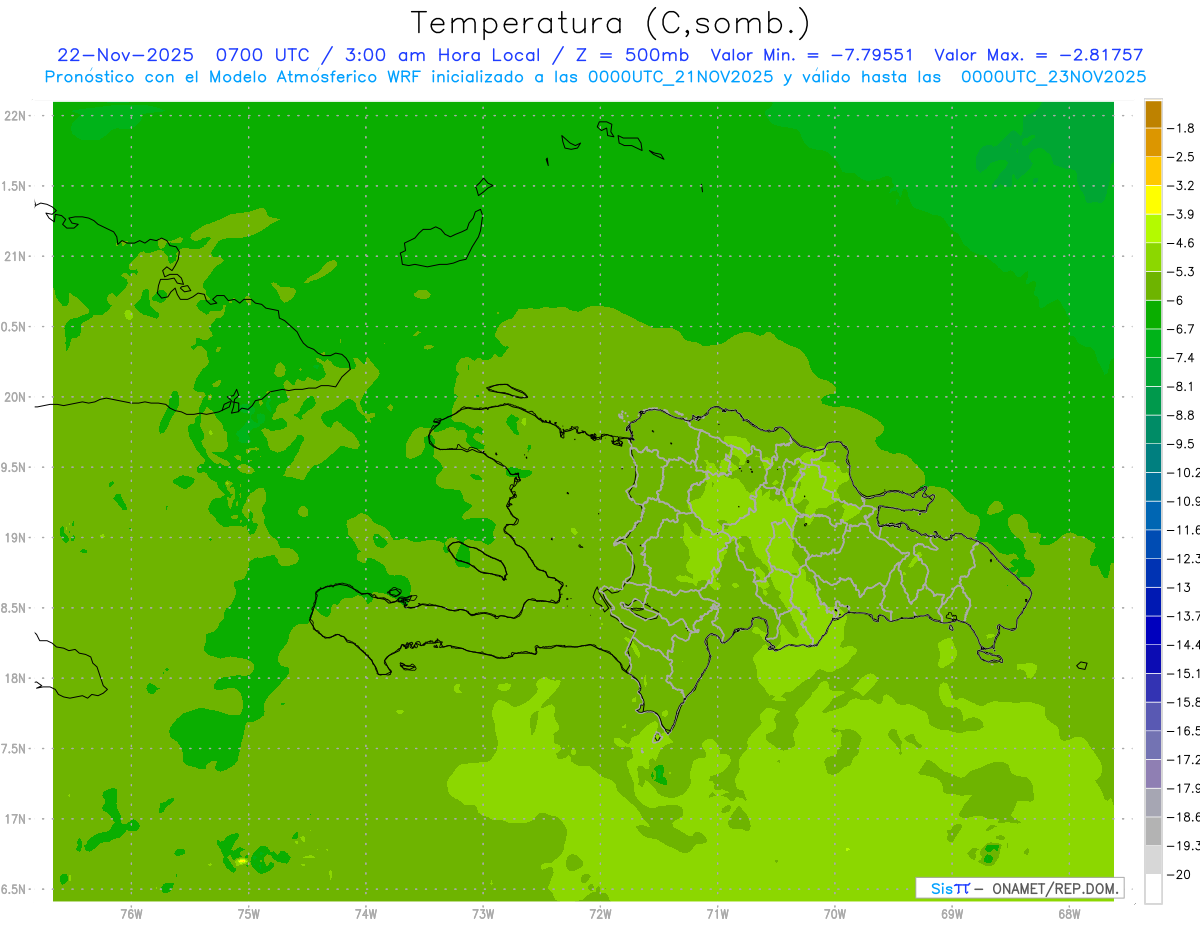Image resolution: width=1200 pixels, height=927 pixels.
Task: Click the "-8.1" legend label
Action: [1182, 386]
